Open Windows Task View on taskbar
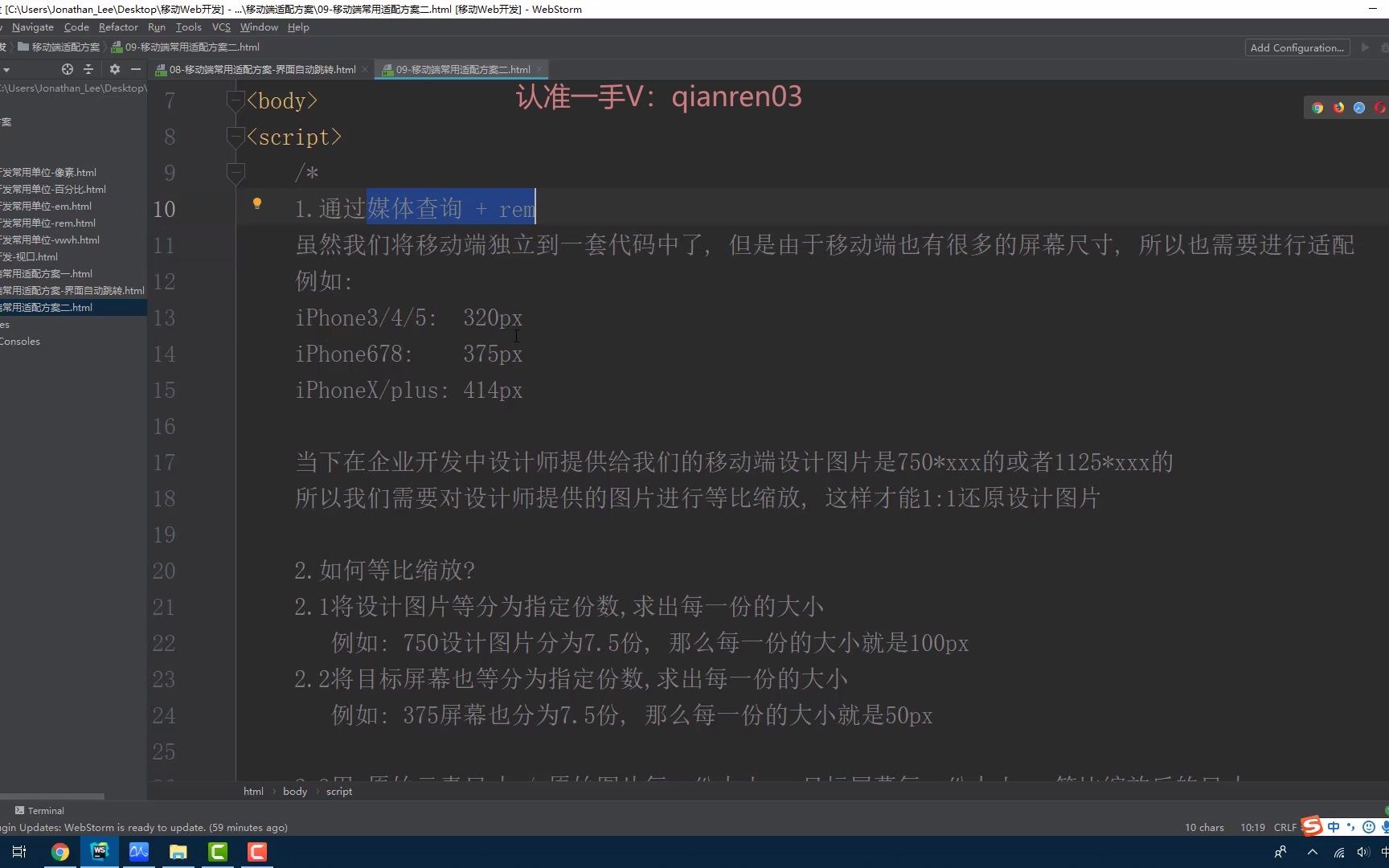 [19, 852]
